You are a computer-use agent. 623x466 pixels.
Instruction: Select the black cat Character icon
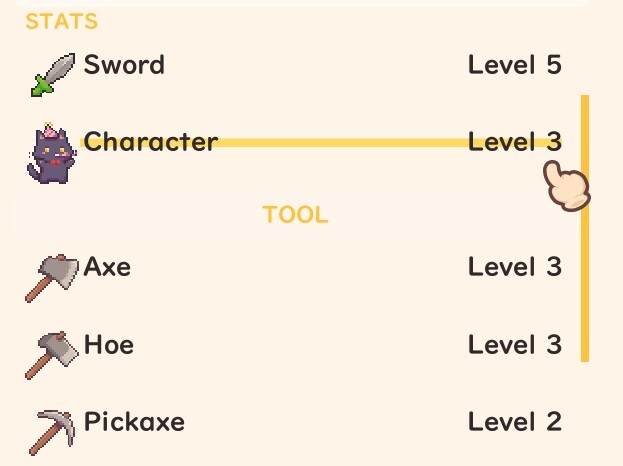click(x=50, y=155)
